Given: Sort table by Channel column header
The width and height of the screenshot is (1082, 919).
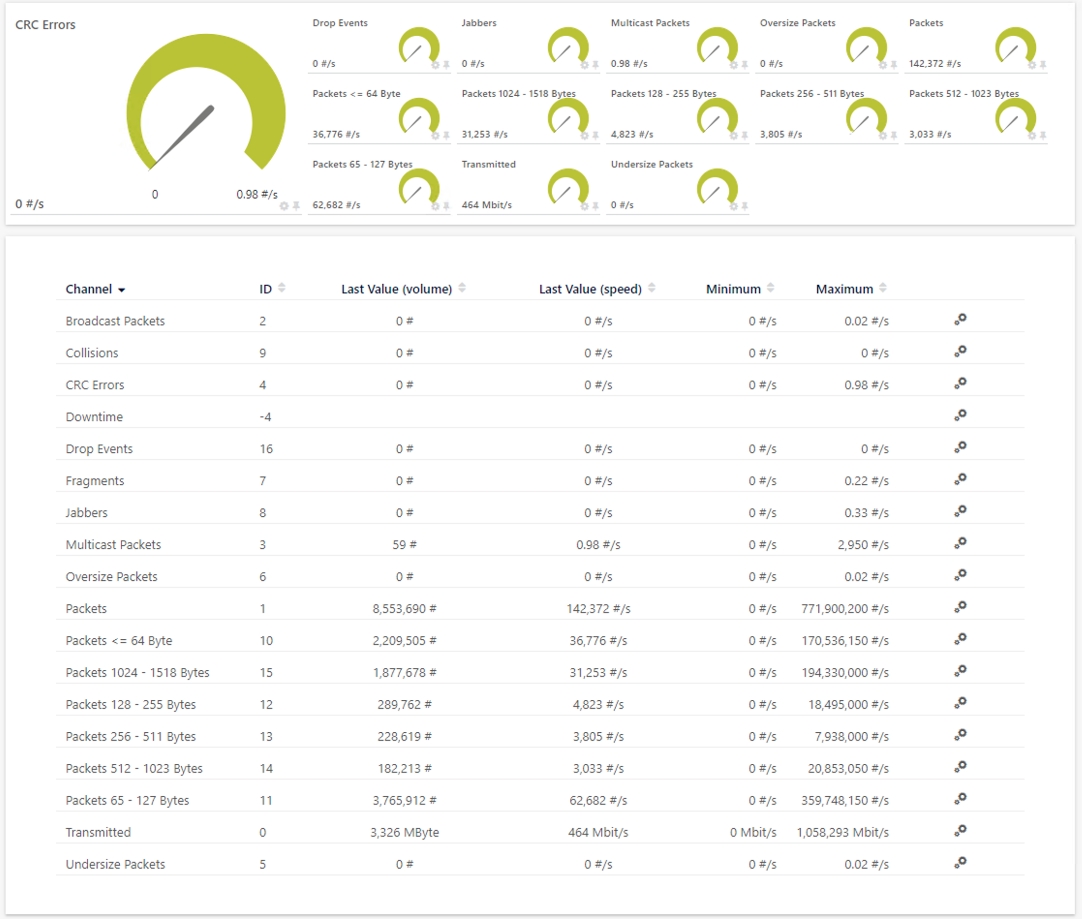Looking at the screenshot, I should pyautogui.click(x=95, y=289).
